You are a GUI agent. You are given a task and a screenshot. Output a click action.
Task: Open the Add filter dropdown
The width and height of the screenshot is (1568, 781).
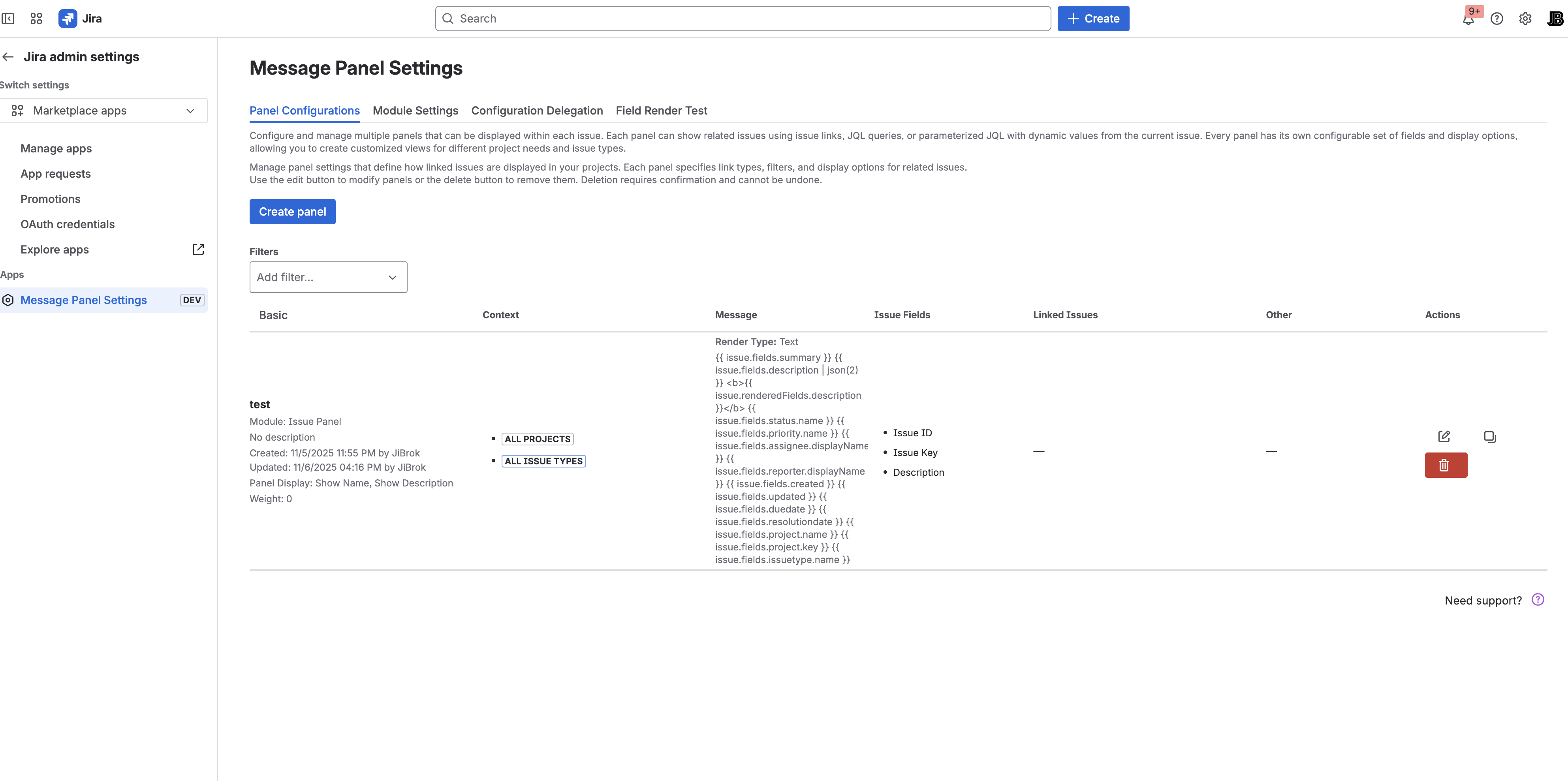(x=328, y=277)
